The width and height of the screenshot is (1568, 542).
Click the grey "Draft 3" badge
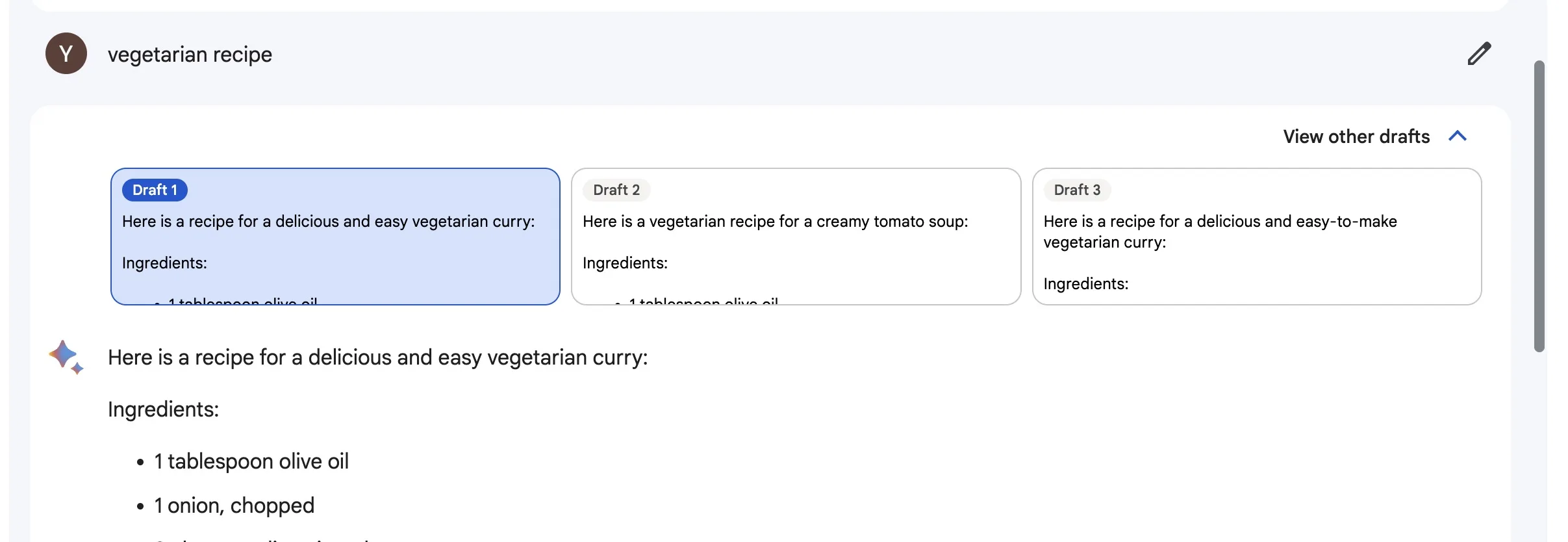coord(1077,190)
